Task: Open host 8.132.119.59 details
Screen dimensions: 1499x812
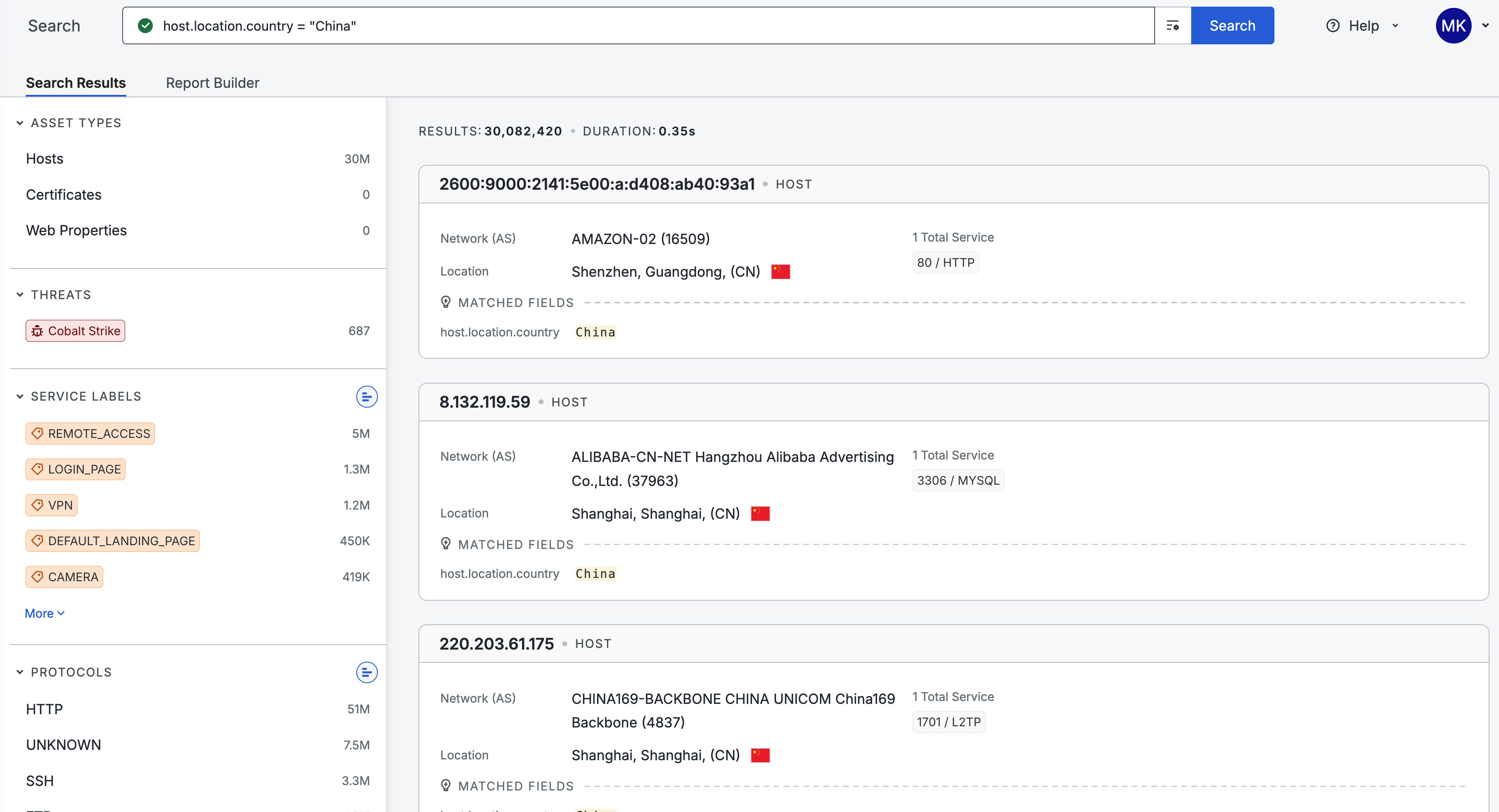Action: click(x=485, y=402)
